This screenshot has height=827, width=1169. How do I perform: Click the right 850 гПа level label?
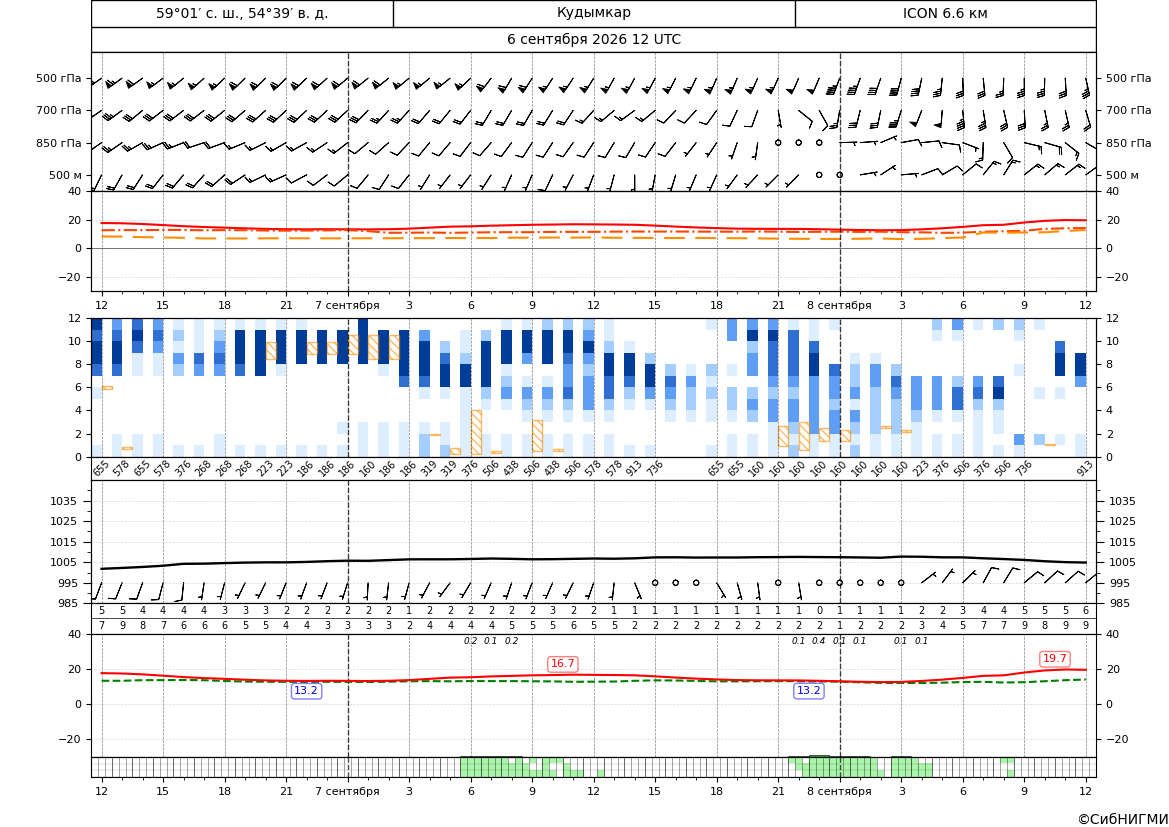(1128, 143)
